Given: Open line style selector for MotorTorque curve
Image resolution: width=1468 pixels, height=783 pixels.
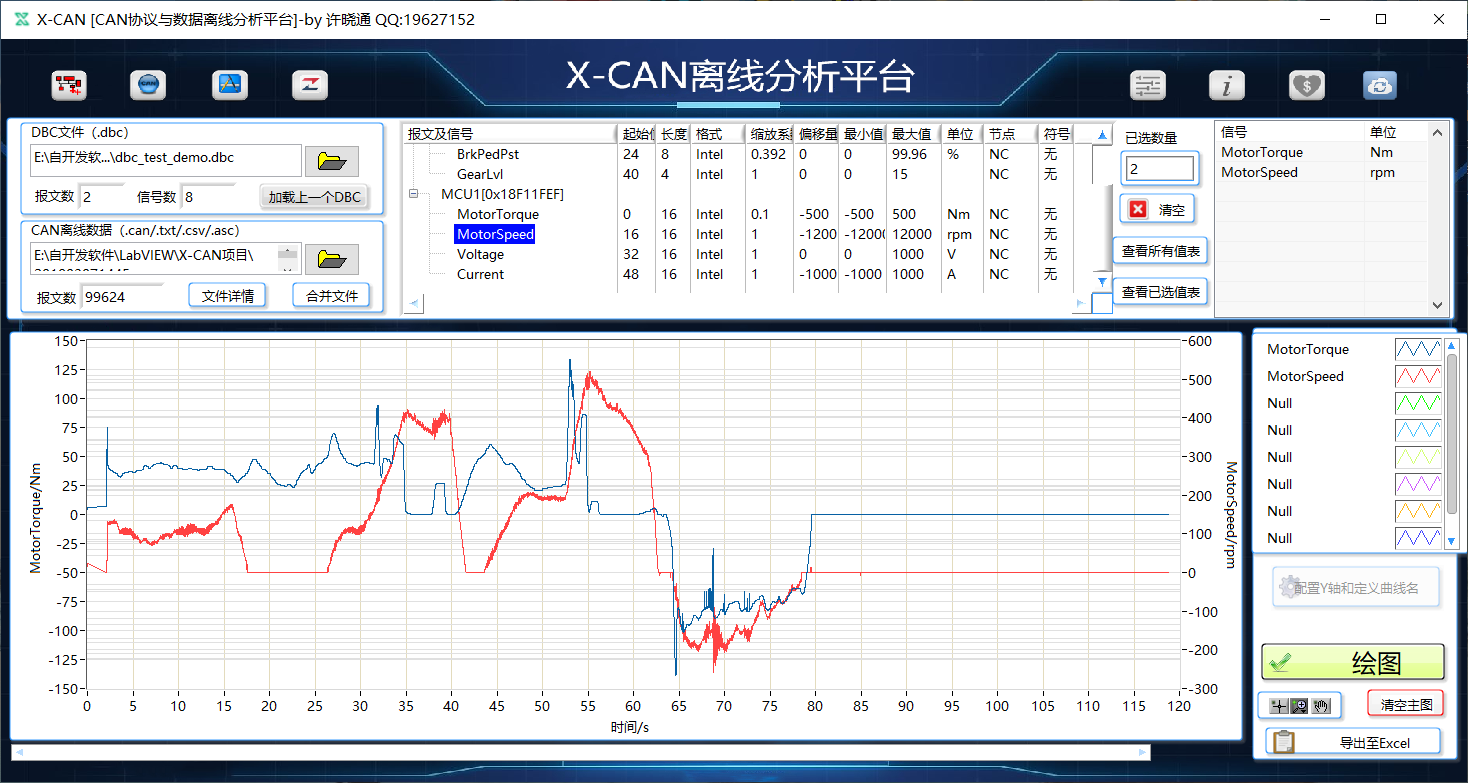Looking at the screenshot, I should [x=1418, y=348].
